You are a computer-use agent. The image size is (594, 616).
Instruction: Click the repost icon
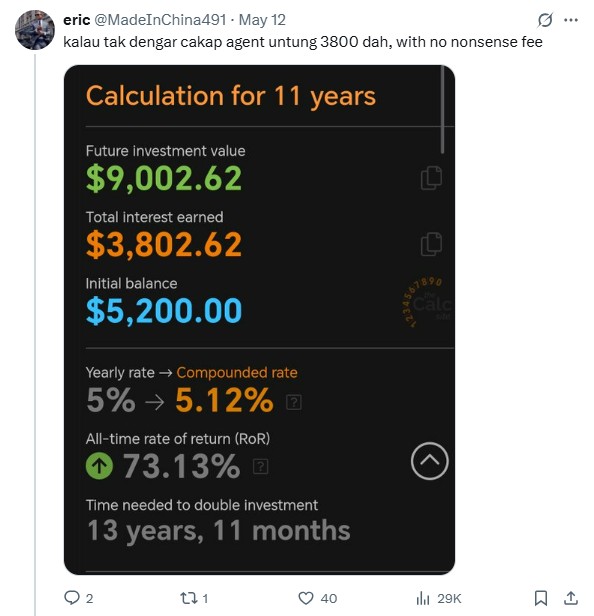click(x=187, y=598)
